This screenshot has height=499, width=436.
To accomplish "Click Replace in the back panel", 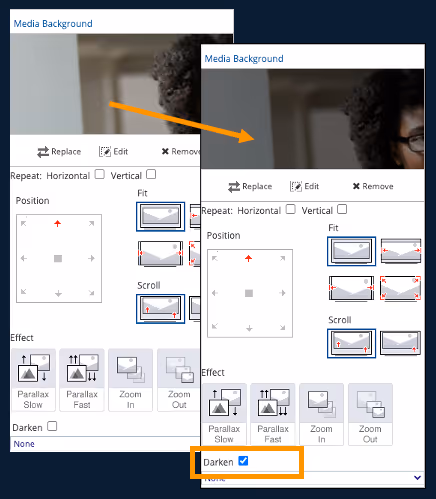I will [59, 152].
